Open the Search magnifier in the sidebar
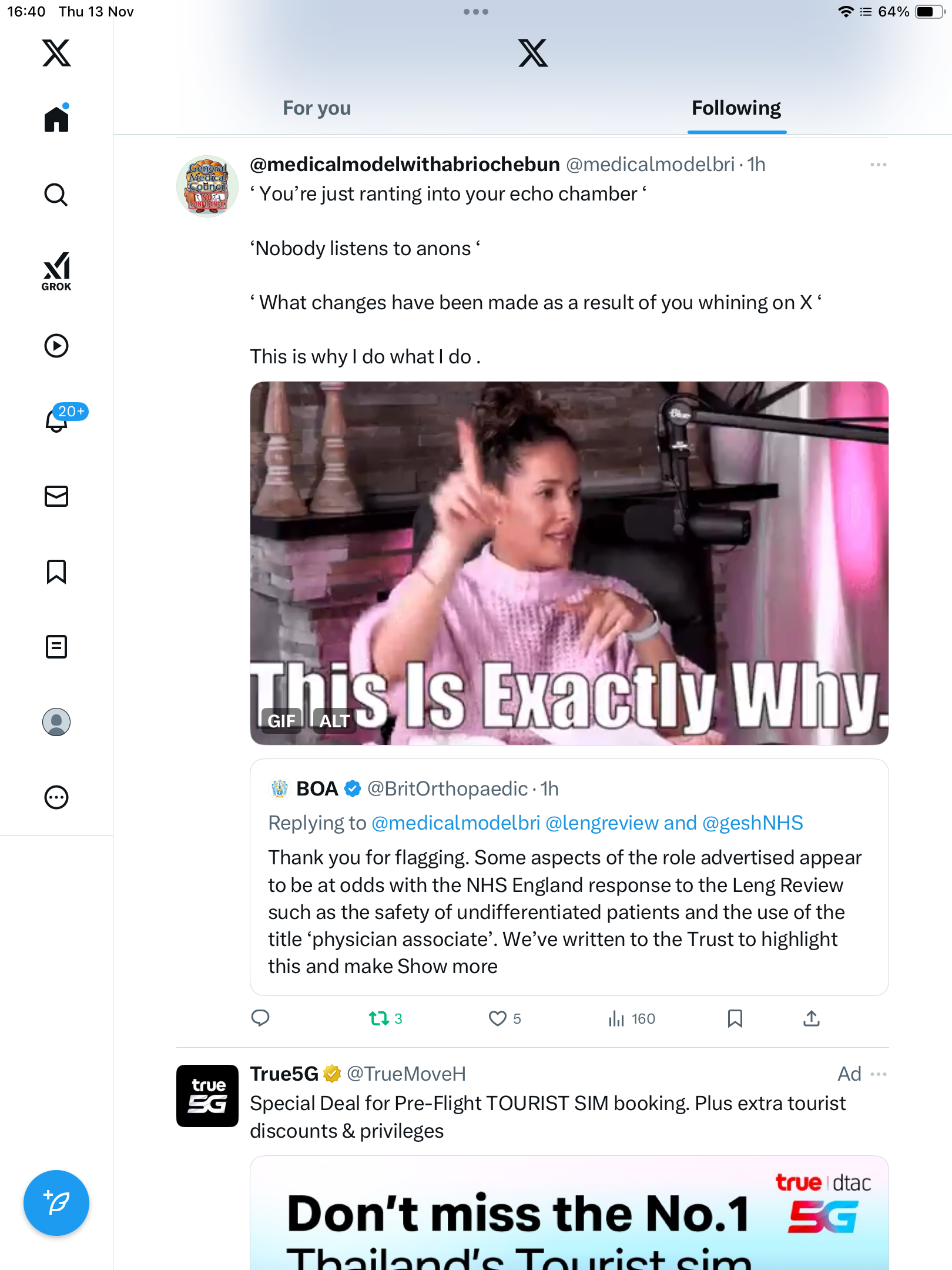The height and width of the screenshot is (1270, 952). pos(56,195)
